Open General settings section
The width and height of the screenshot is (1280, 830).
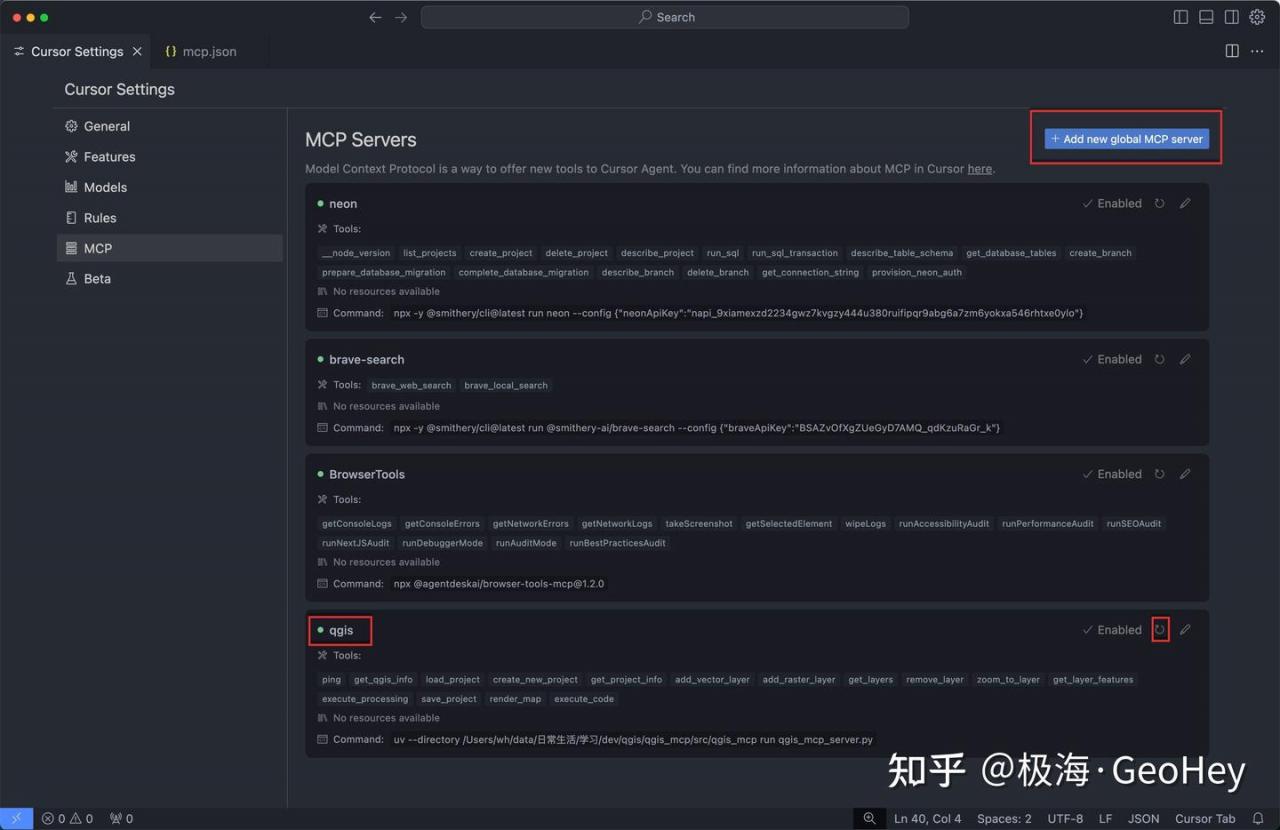point(169,126)
